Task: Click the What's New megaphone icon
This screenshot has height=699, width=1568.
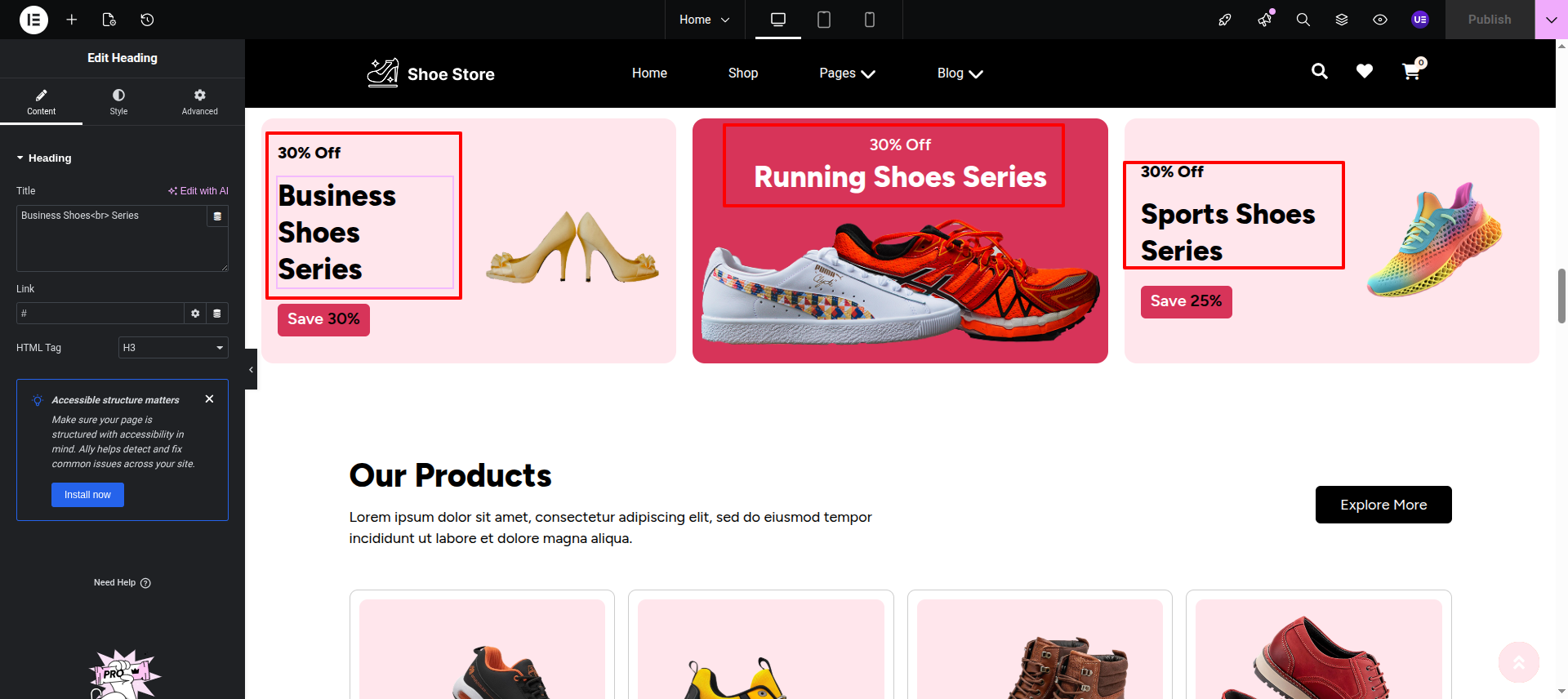Action: [1264, 20]
